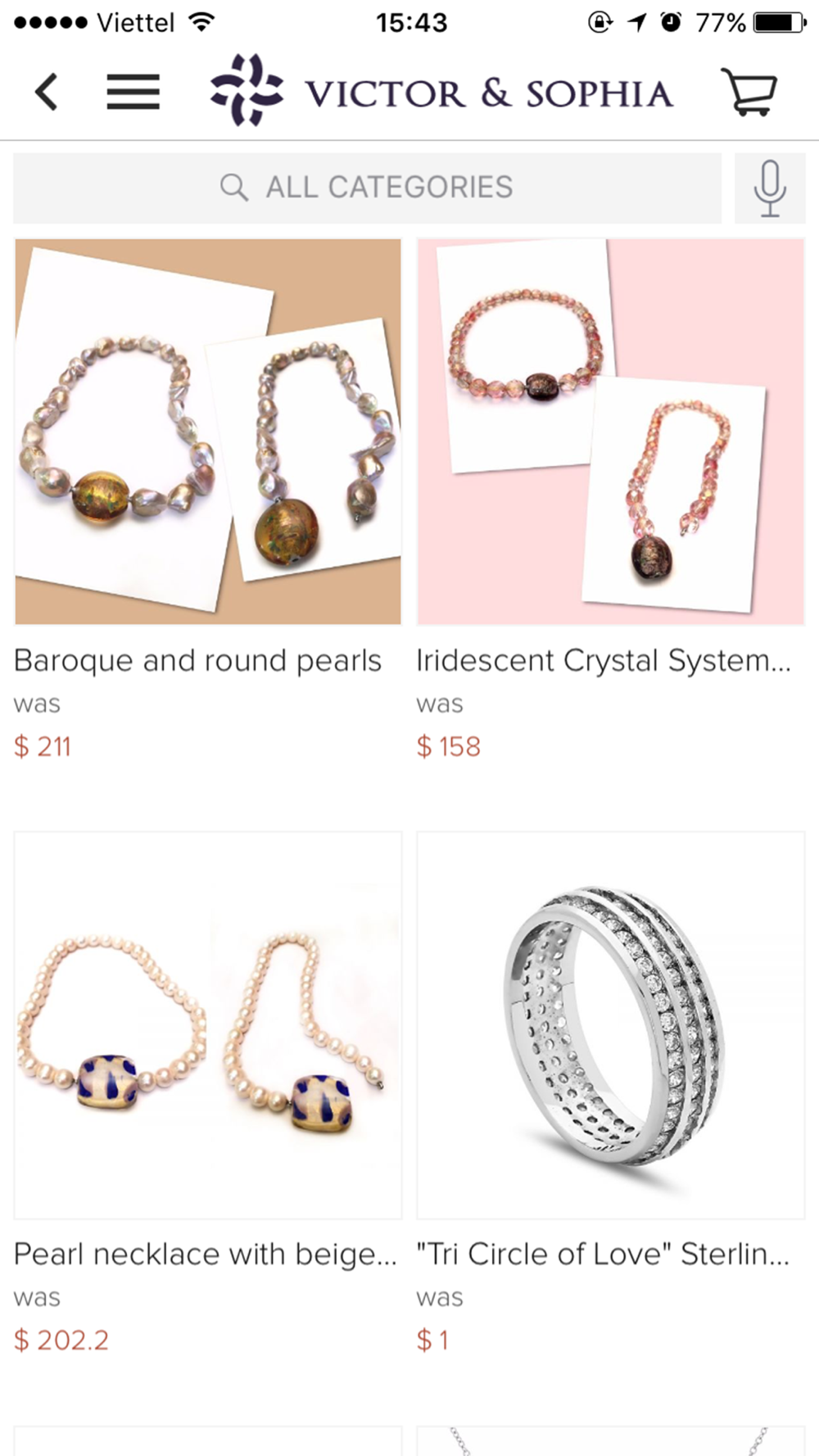Tap the battery status icon

tap(781, 22)
